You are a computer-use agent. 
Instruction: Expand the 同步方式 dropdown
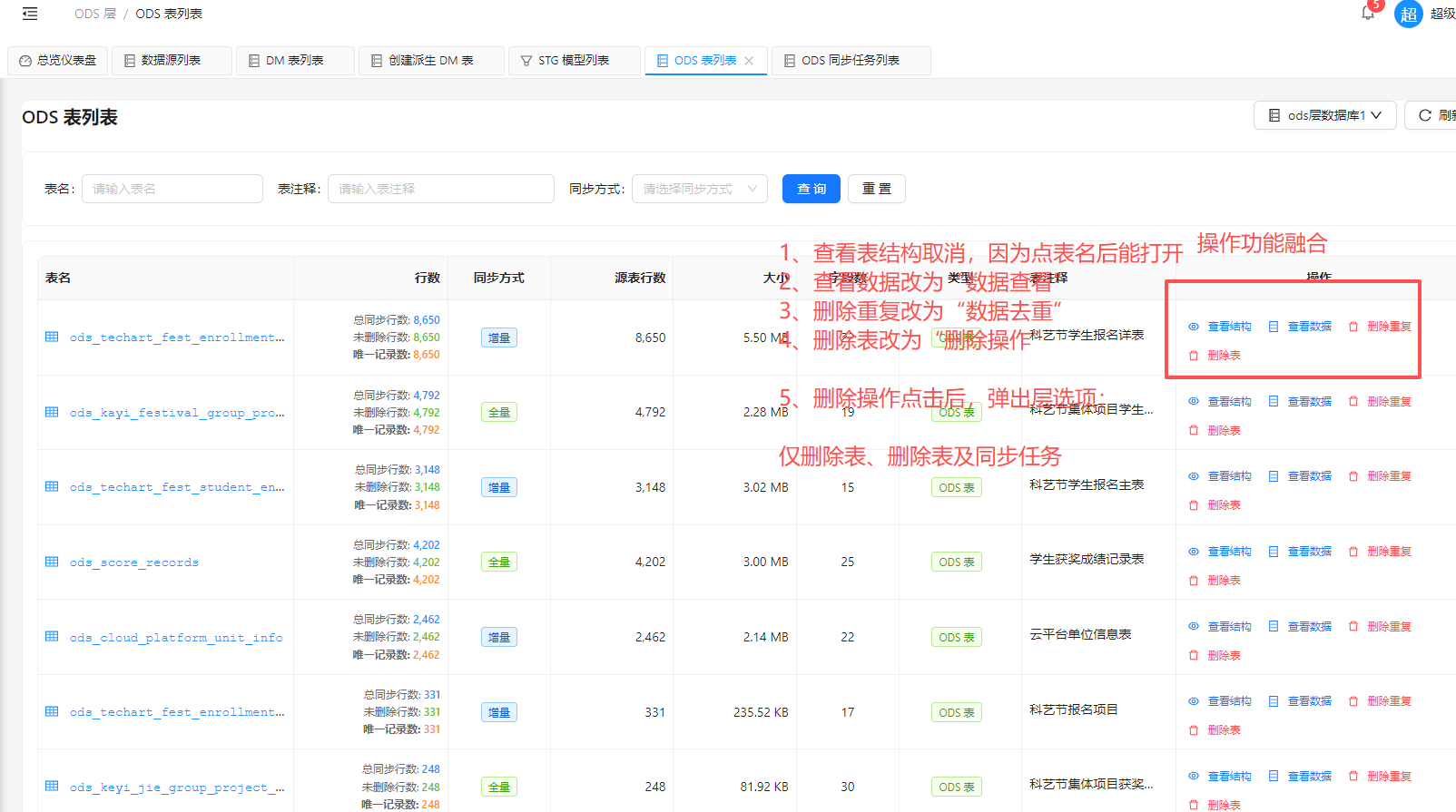(x=699, y=189)
